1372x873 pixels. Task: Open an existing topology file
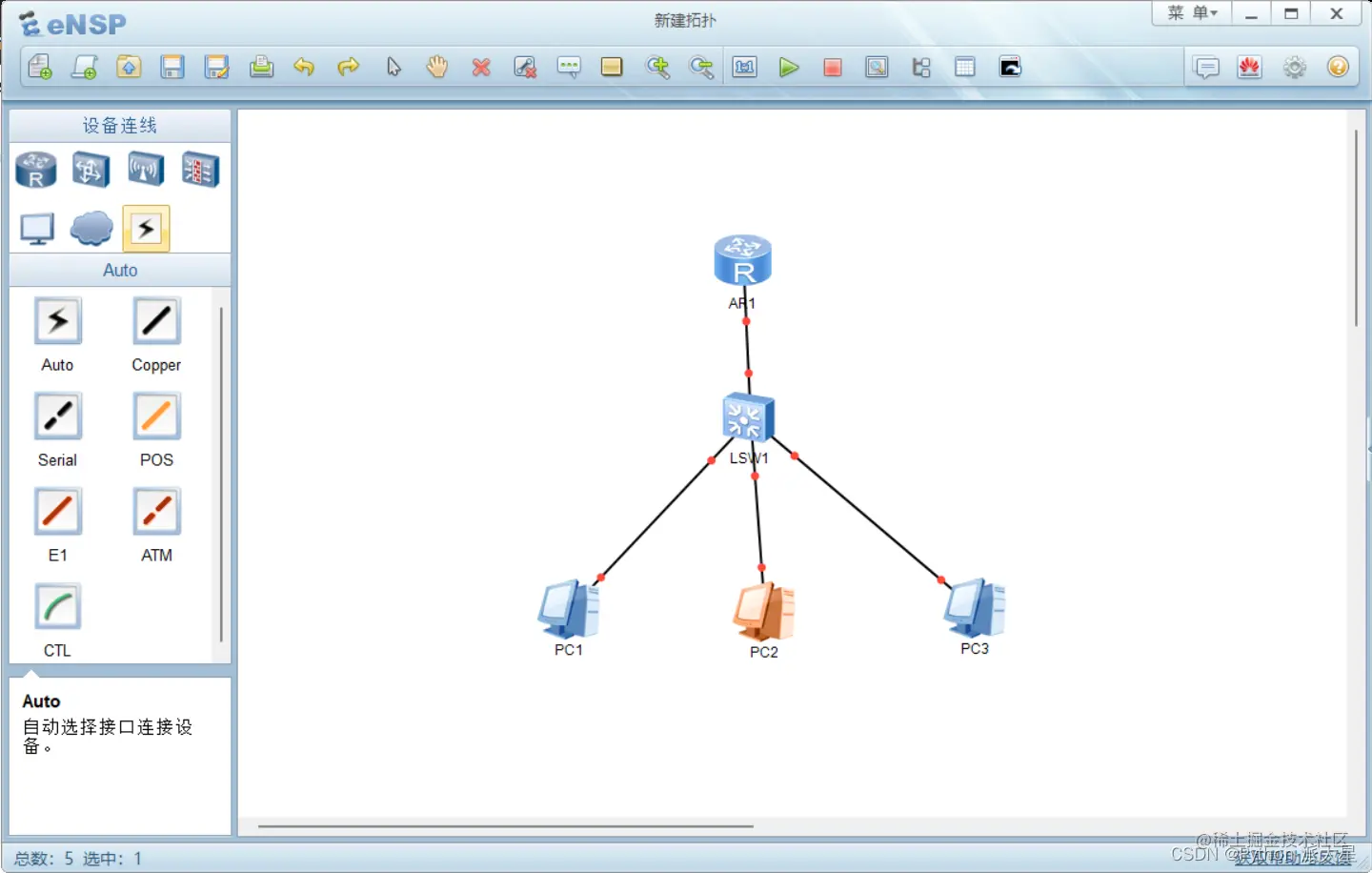(129, 67)
